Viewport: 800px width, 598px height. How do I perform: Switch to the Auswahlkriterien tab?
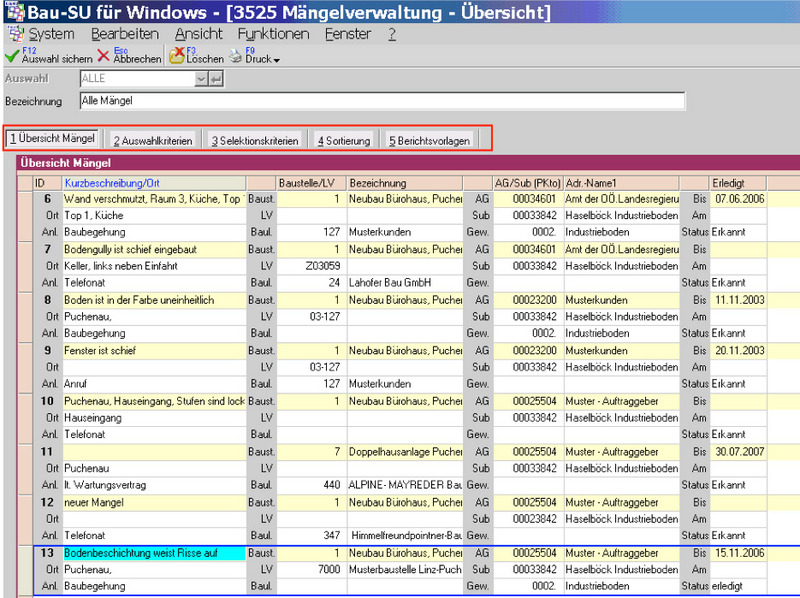pos(152,141)
